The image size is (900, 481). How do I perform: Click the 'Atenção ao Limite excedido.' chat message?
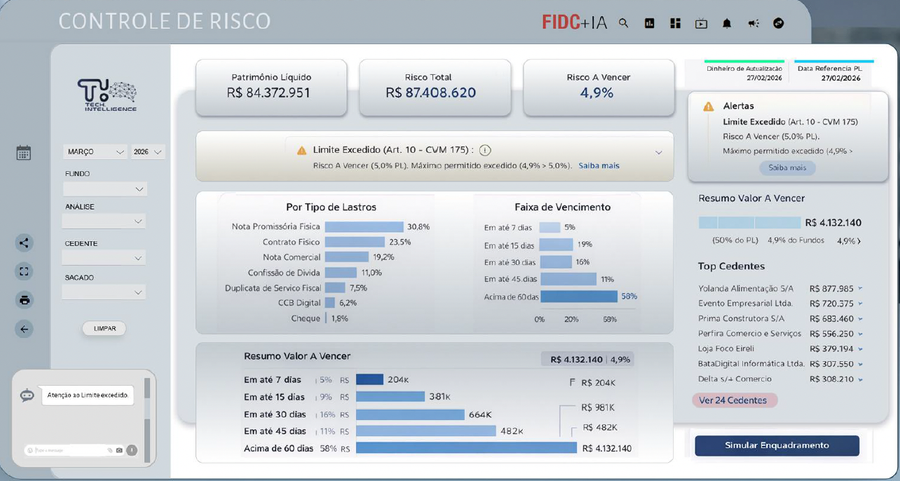87,395
